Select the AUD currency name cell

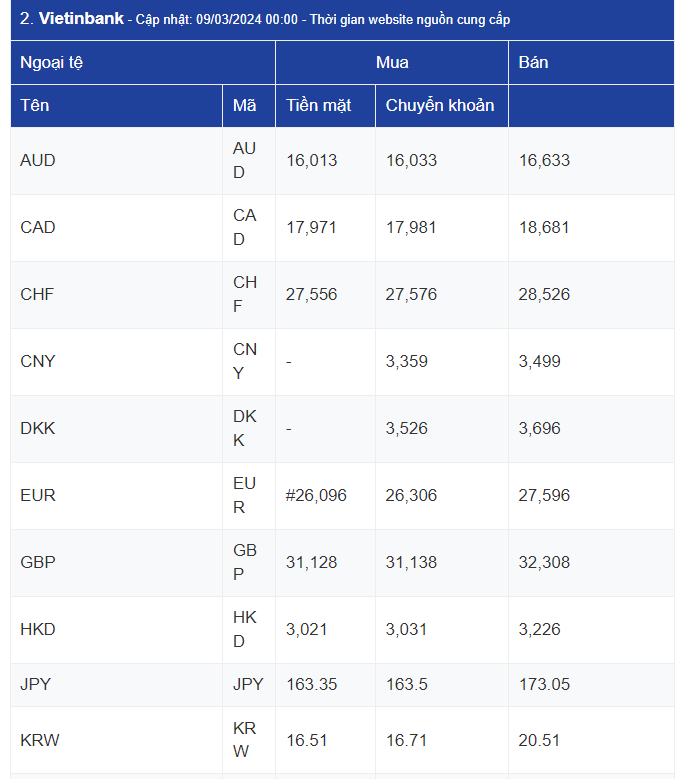click(116, 160)
